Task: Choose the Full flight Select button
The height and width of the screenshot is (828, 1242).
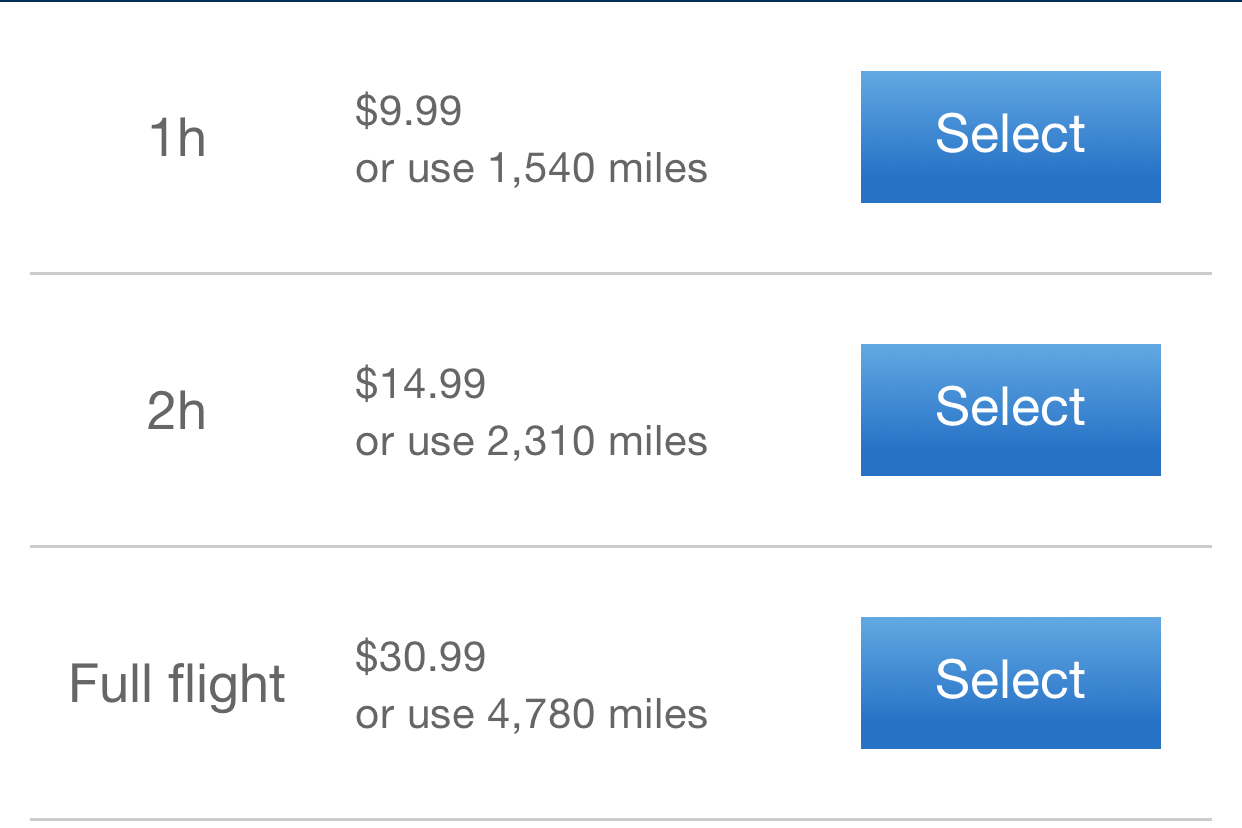Action: coord(1010,683)
